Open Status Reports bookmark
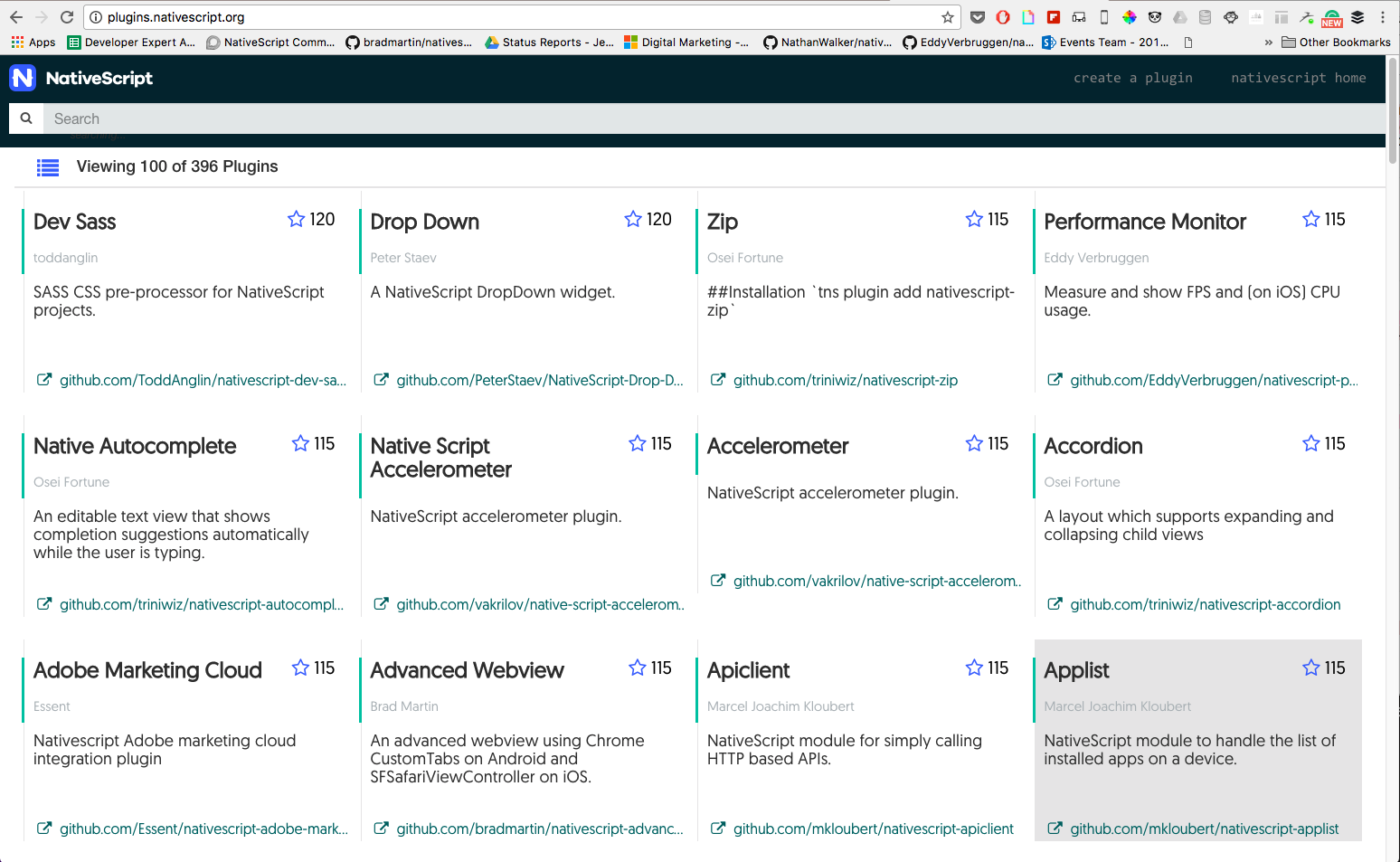 [x=549, y=43]
